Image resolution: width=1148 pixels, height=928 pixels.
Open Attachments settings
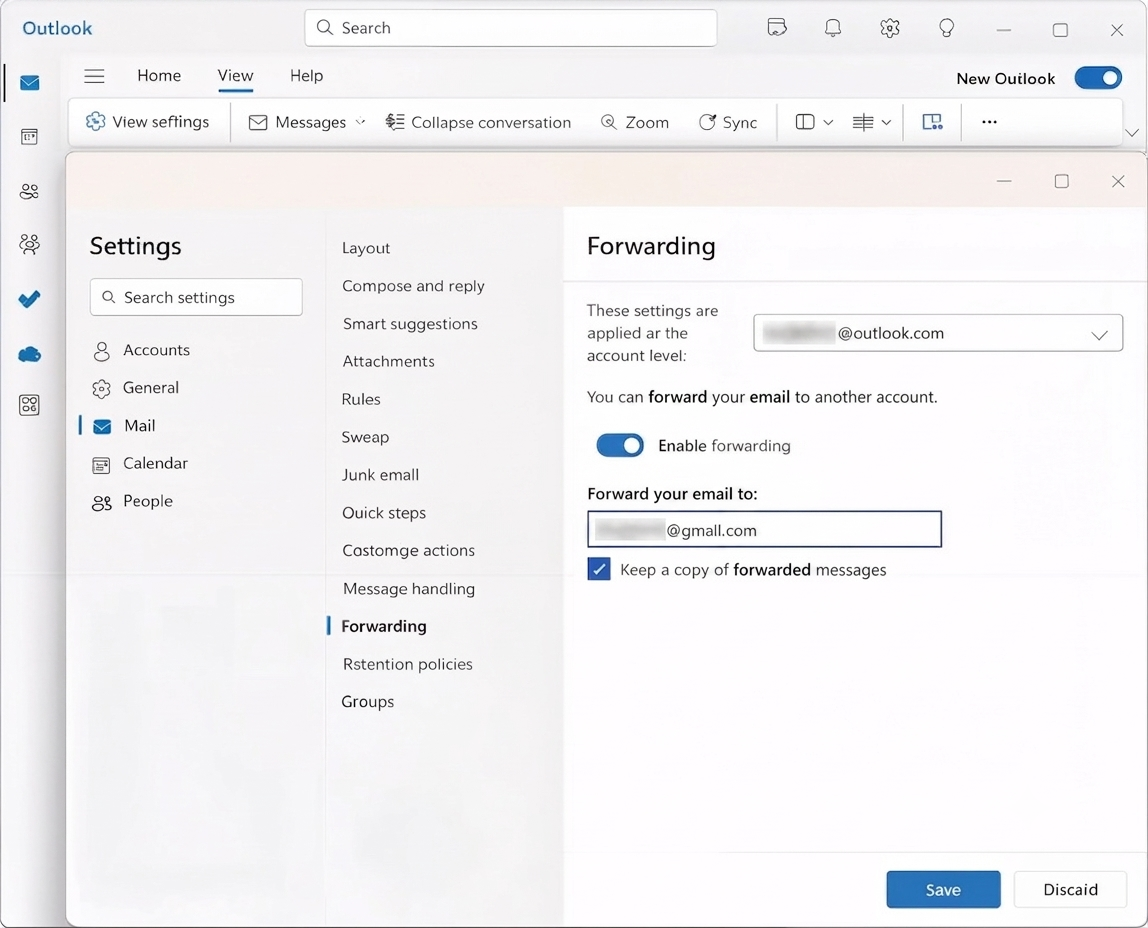click(x=389, y=362)
